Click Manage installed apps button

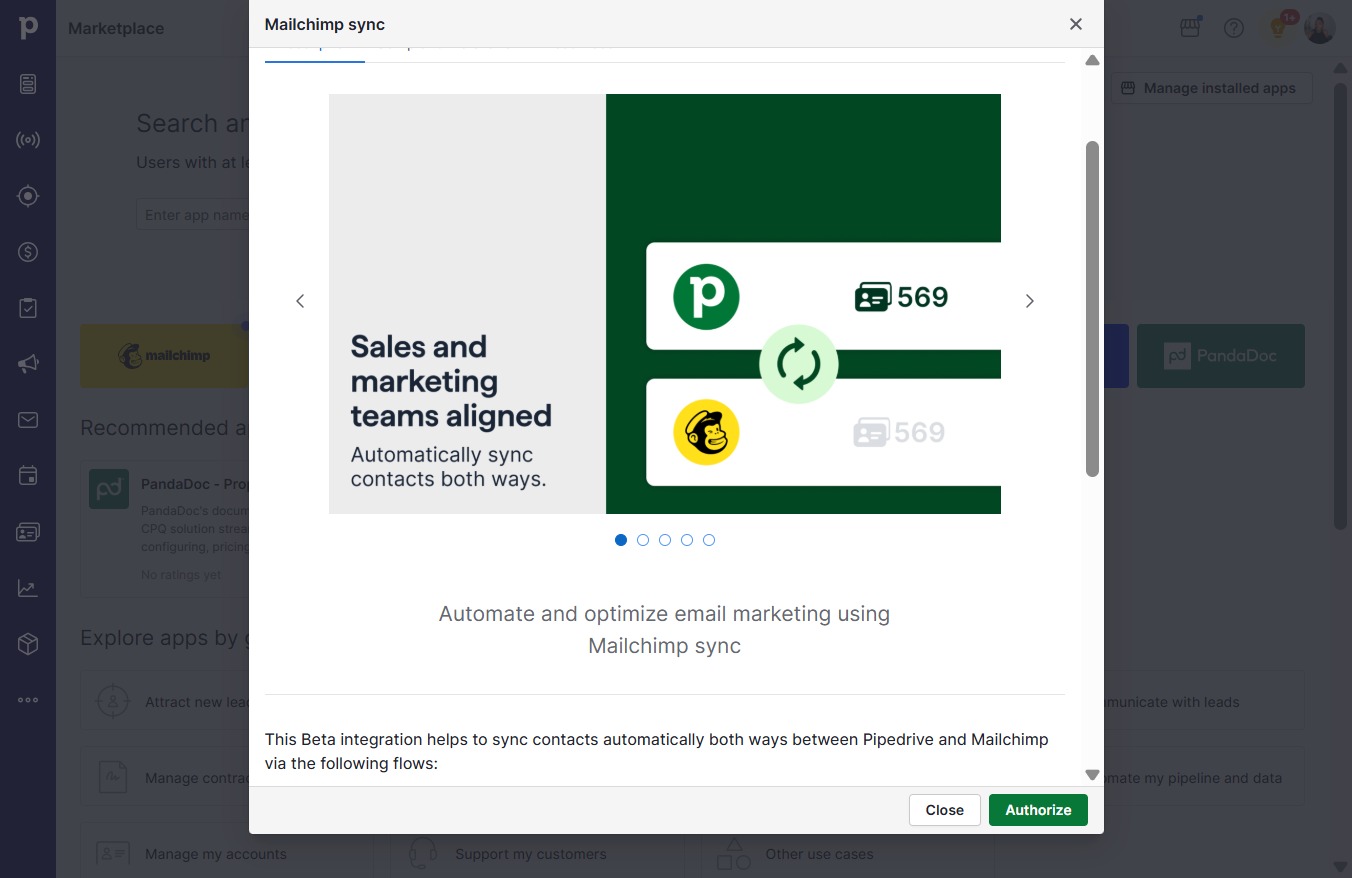pos(1211,88)
